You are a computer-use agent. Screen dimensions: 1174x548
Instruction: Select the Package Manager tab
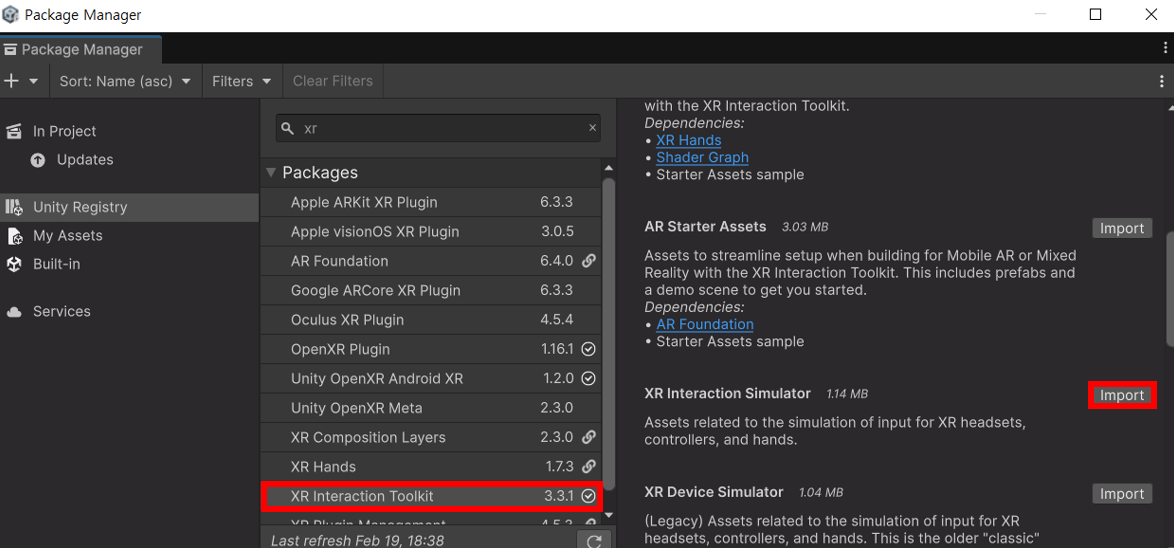81,49
